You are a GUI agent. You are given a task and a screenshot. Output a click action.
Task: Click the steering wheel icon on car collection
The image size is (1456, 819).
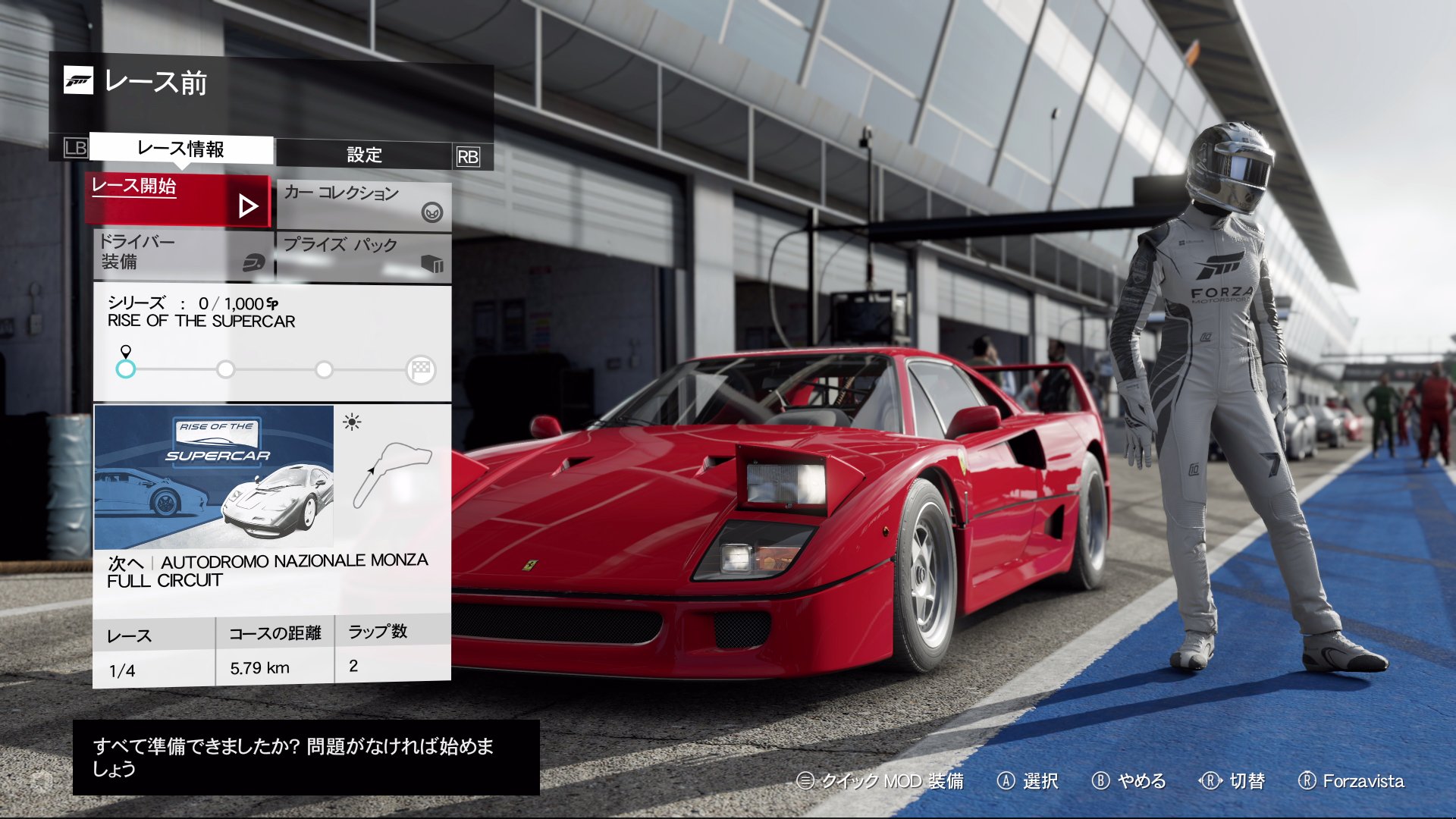(x=432, y=212)
